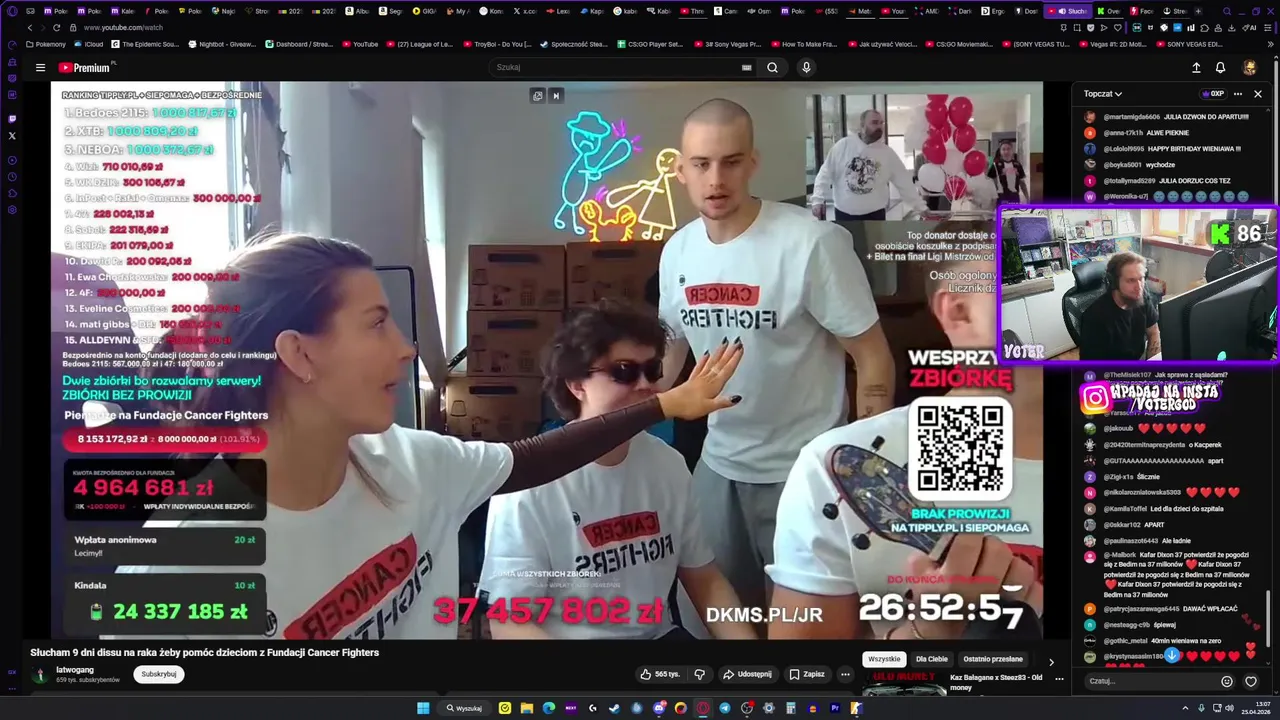Open the Pokemony bookmark
Screen dimensions: 1280x720
click(45, 44)
